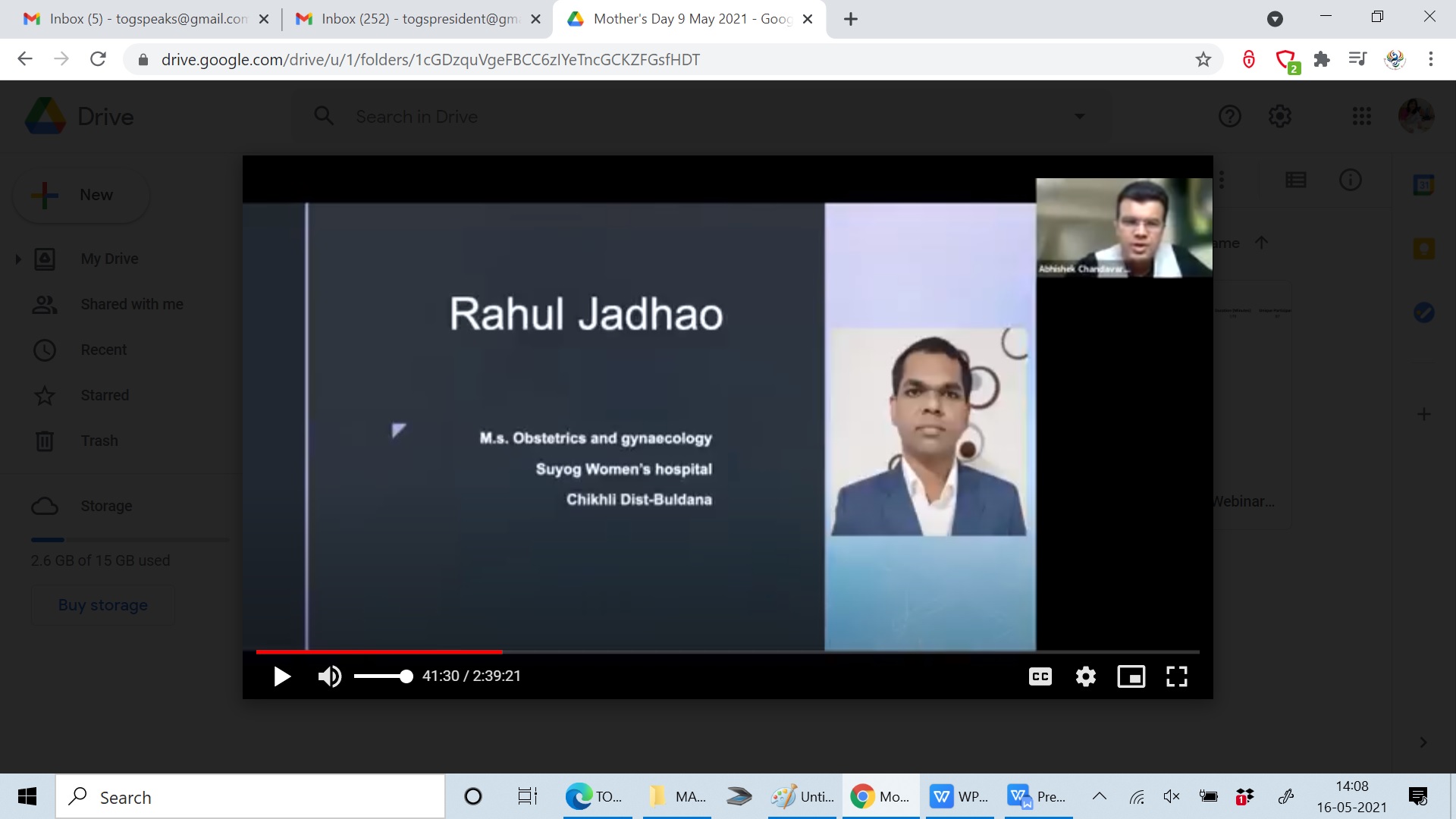Toggle closed captions CC button
Screen dimensions: 1456x819
1040,676
